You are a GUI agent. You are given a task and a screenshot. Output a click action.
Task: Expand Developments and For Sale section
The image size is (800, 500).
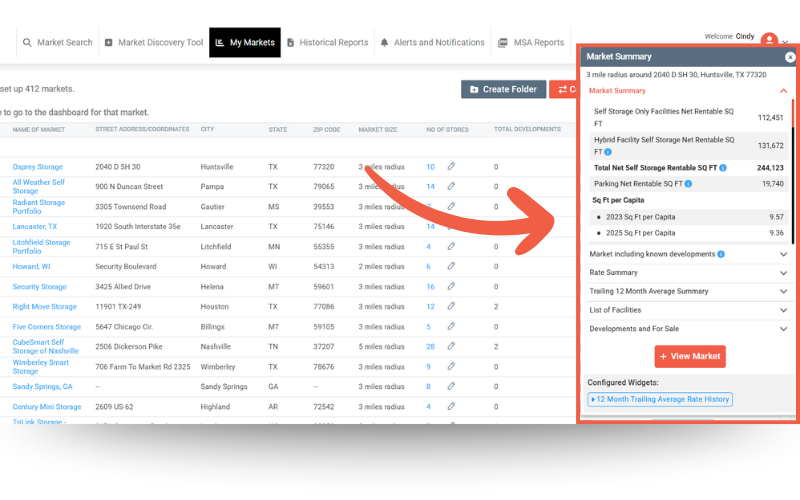[x=784, y=328]
